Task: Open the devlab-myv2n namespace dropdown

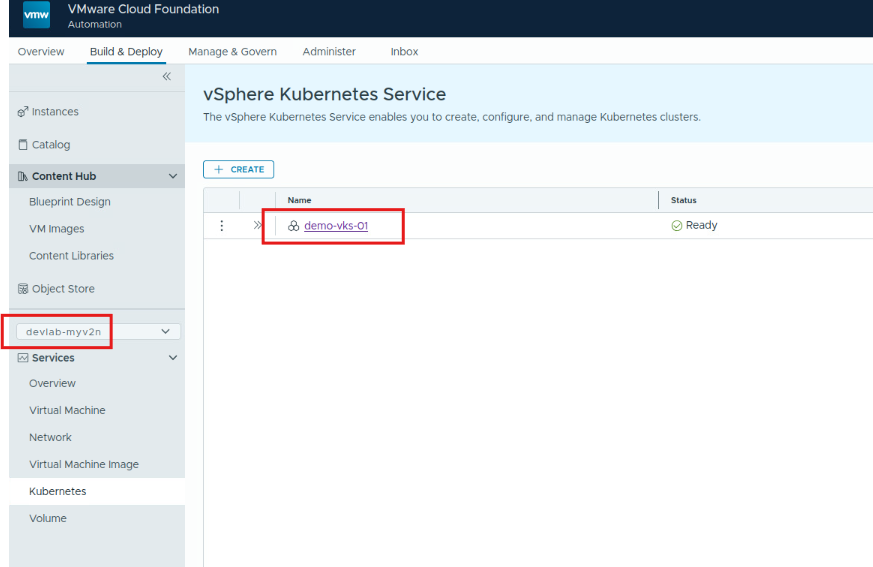Action: click(97, 332)
